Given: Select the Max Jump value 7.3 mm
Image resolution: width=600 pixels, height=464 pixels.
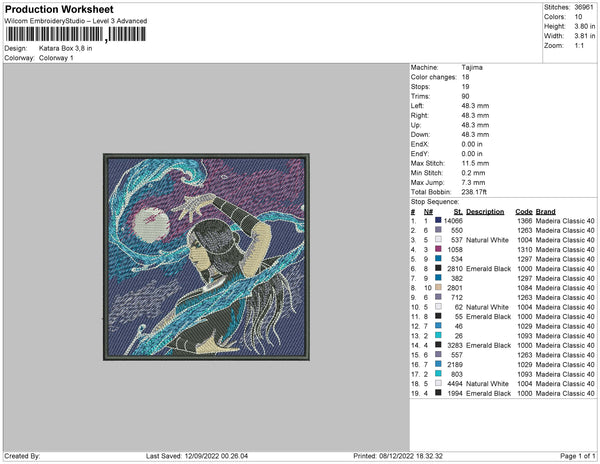Looking at the screenshot, I should (x=473, y=182).
